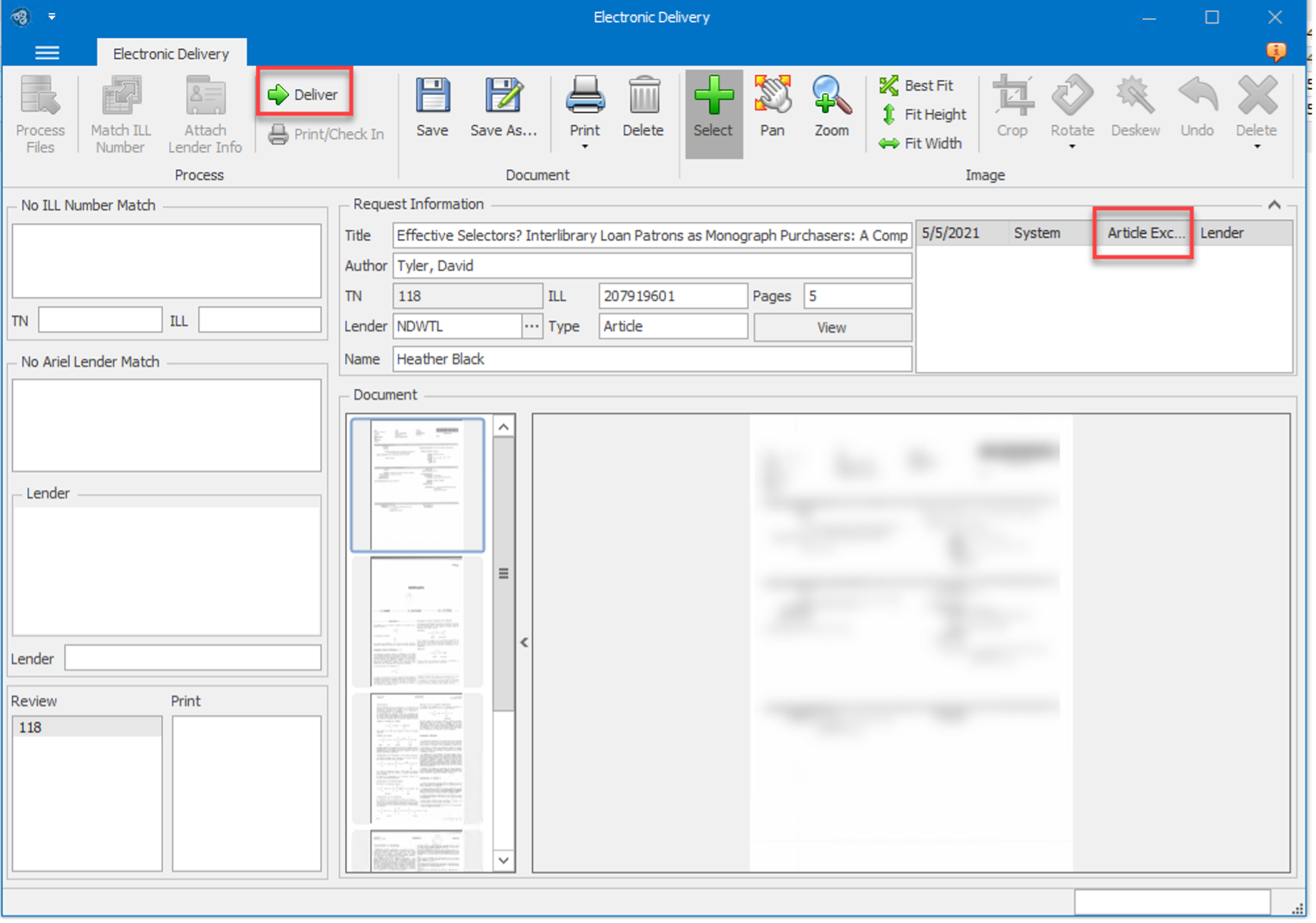The height and width of the screenshot is (923, 1316).
Task: Select the Pan tool
Action: pyautogui.click(x=772, y=107)
